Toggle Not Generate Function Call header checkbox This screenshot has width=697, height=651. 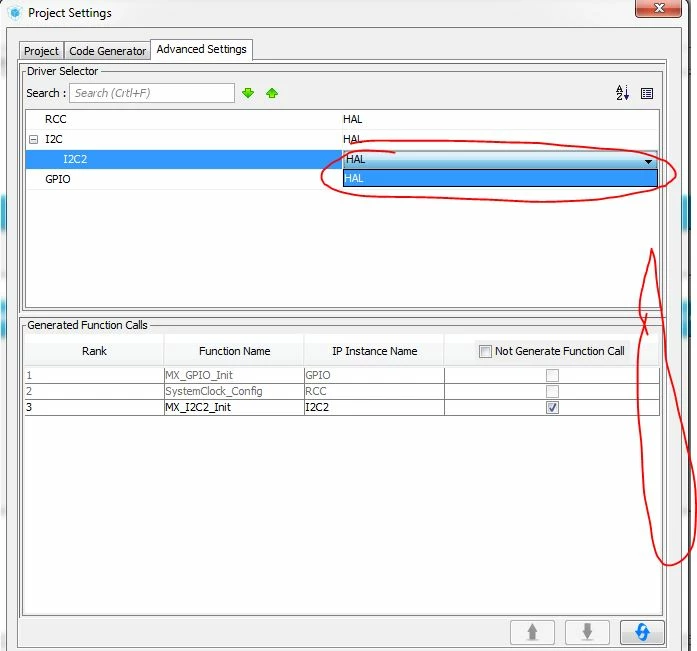pos(485,351)
